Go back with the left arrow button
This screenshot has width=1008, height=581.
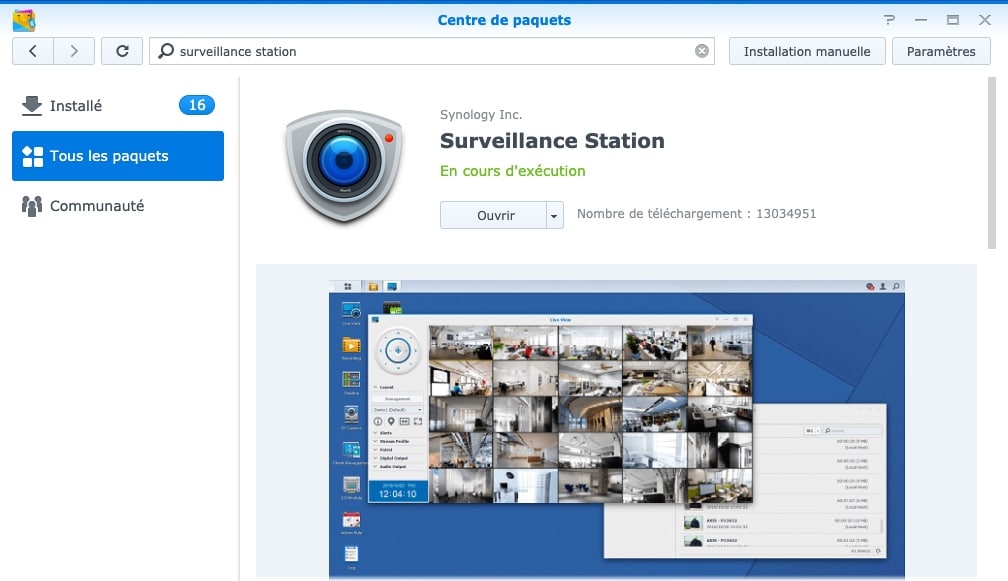[33, 51]
